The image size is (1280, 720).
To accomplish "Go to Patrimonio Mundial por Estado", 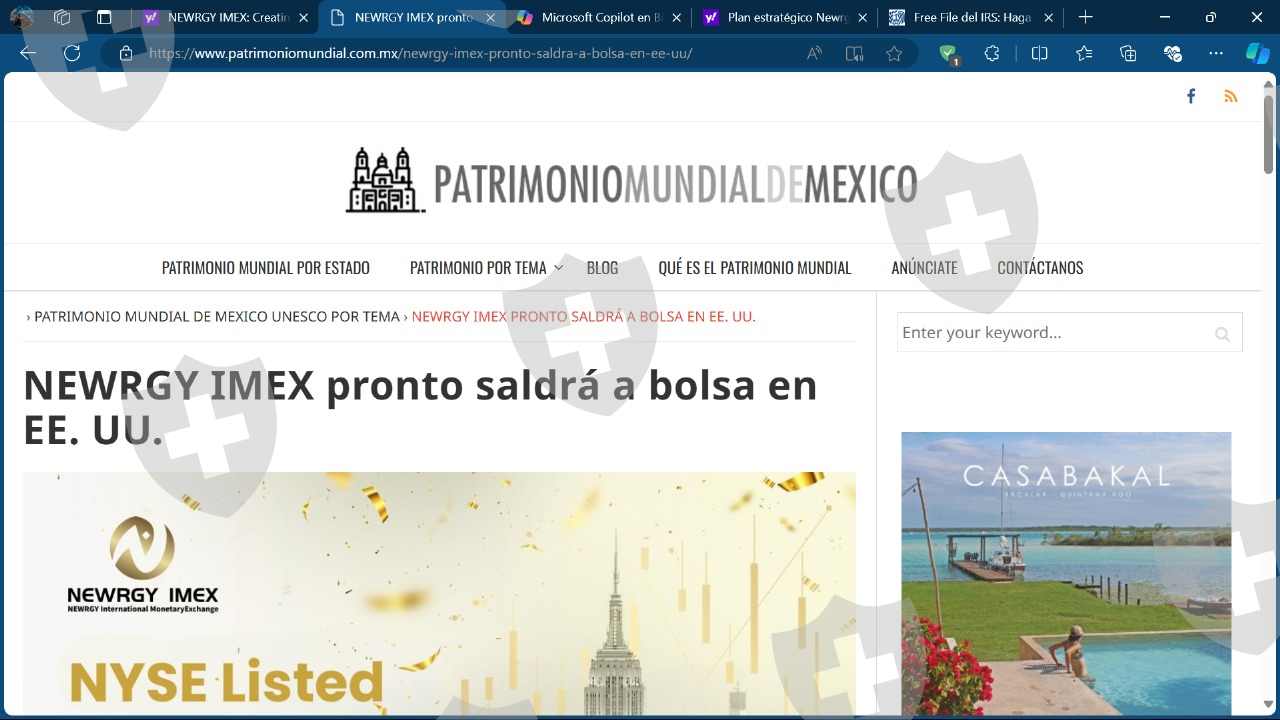I will point(266,268).
